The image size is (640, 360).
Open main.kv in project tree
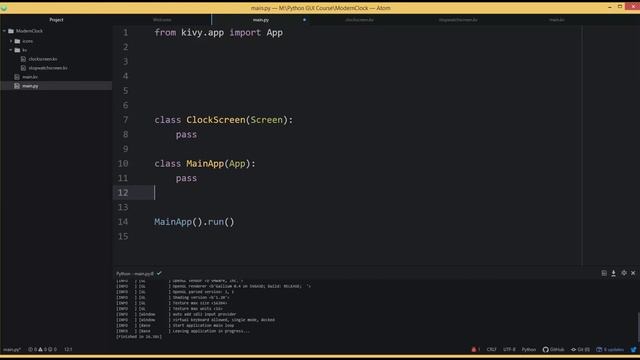coord(30,77)
